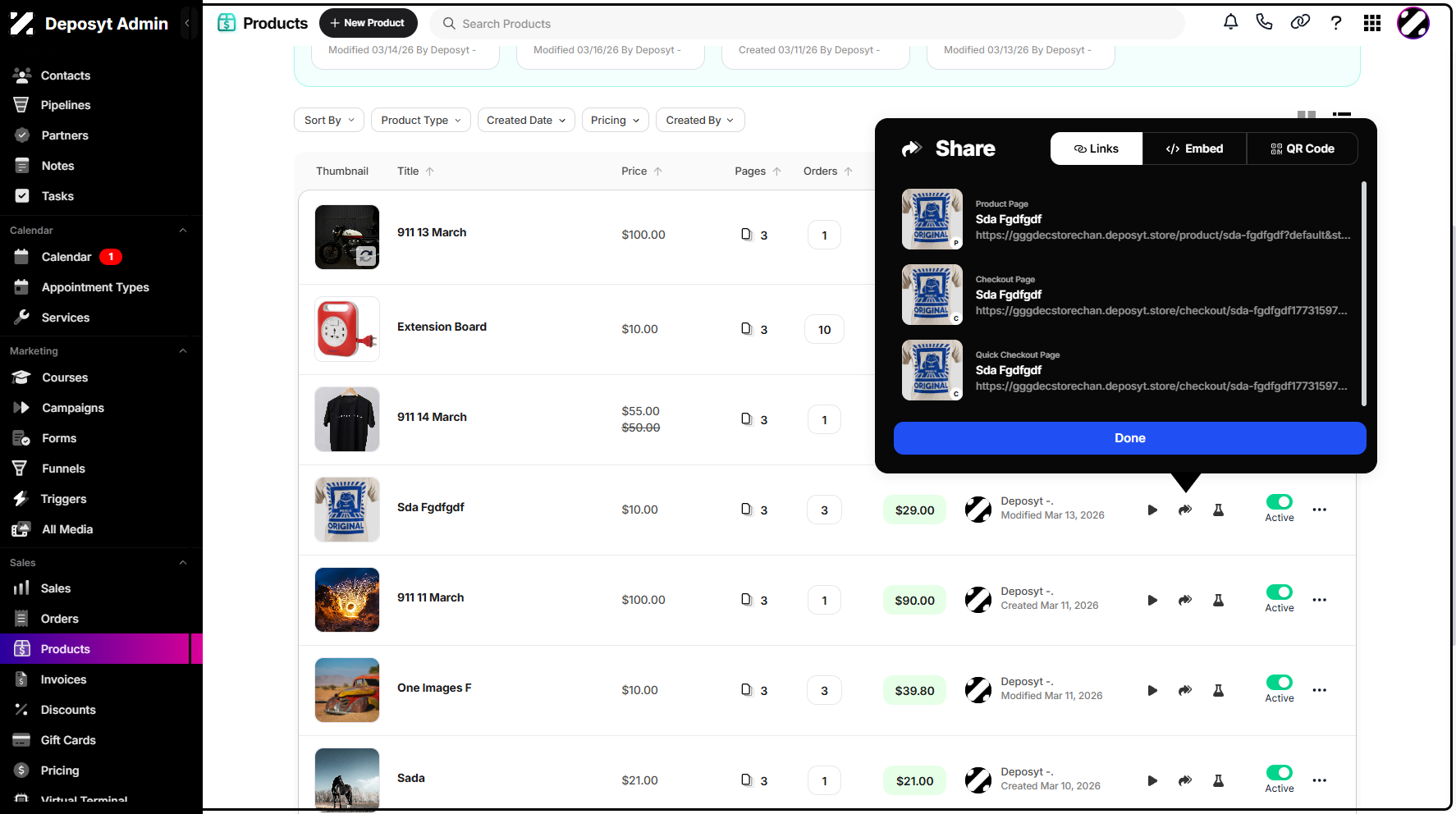The width and height of the screenshot is (1456, 814).
Task: Switch to the Embed tab
Action: (x=1194, y=149)
